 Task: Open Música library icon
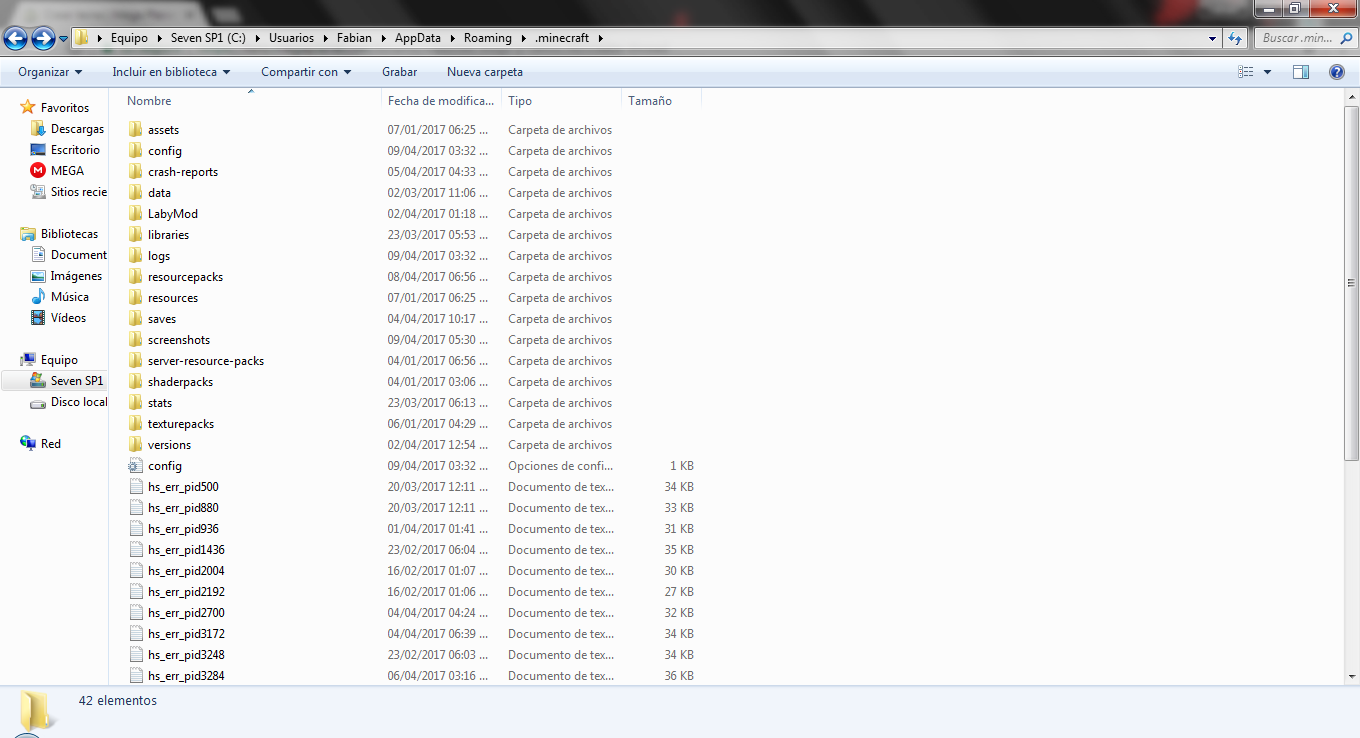pos(38,297)
